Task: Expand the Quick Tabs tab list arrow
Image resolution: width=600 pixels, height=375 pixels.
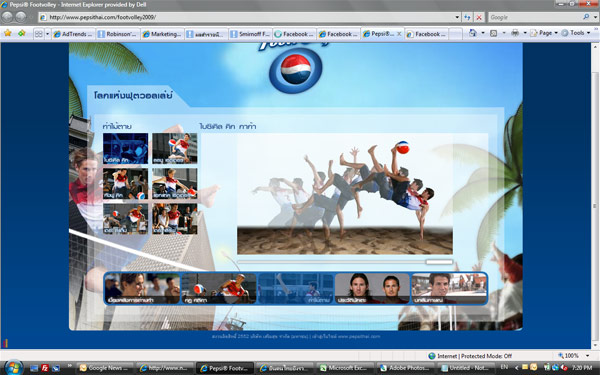Action: pyautogui.click(x=47, y=34)
